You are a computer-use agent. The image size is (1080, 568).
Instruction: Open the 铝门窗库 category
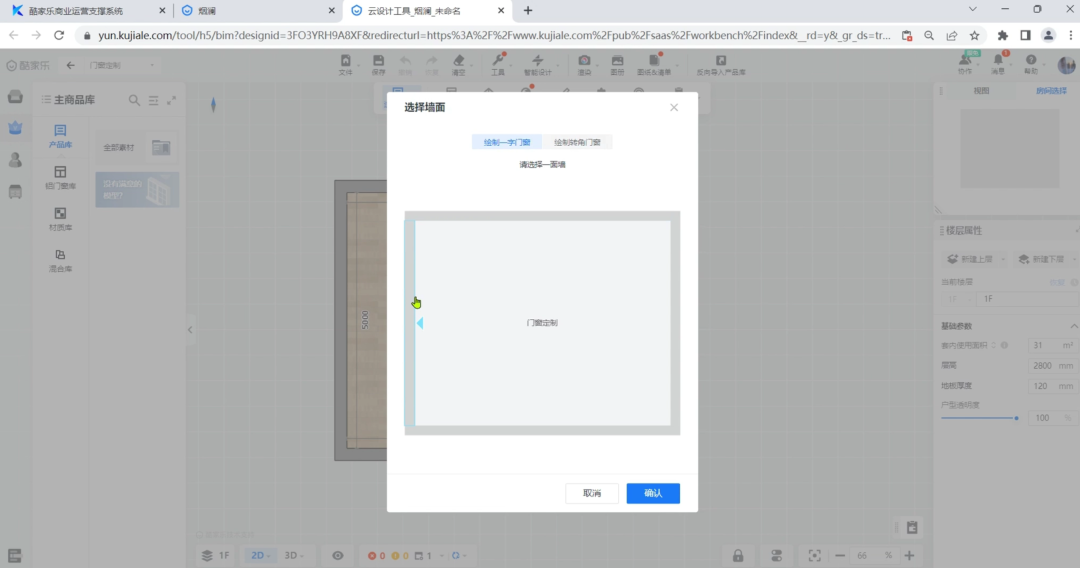pyautogui.click(x=60, y=178)
